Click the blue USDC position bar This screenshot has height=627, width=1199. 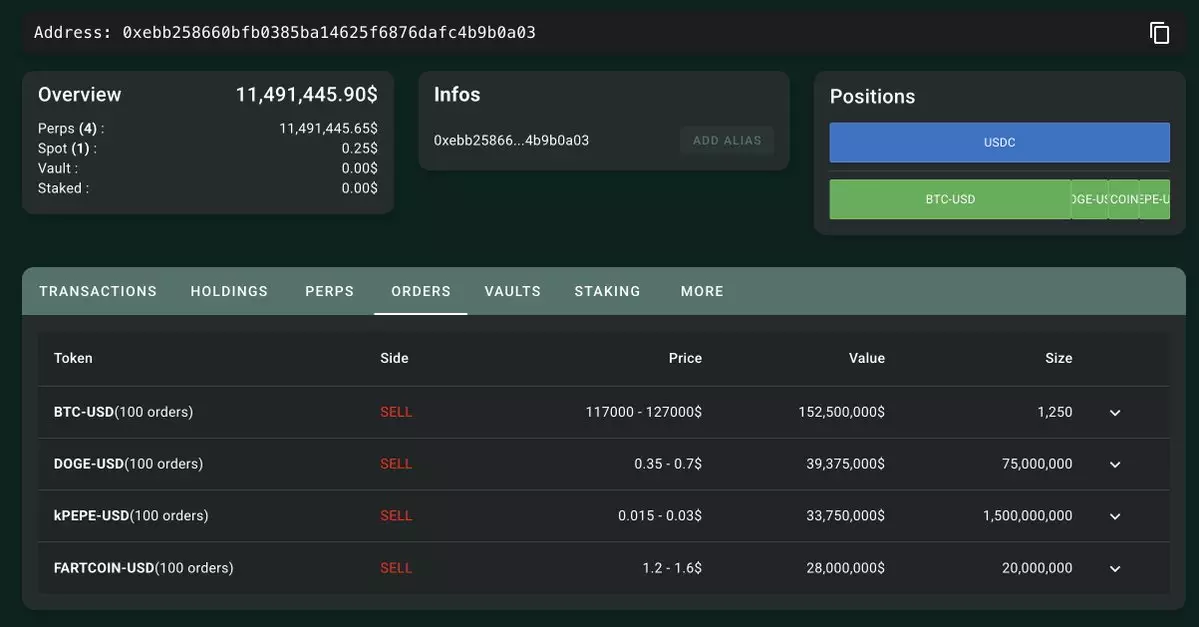[x=999, y=143]
